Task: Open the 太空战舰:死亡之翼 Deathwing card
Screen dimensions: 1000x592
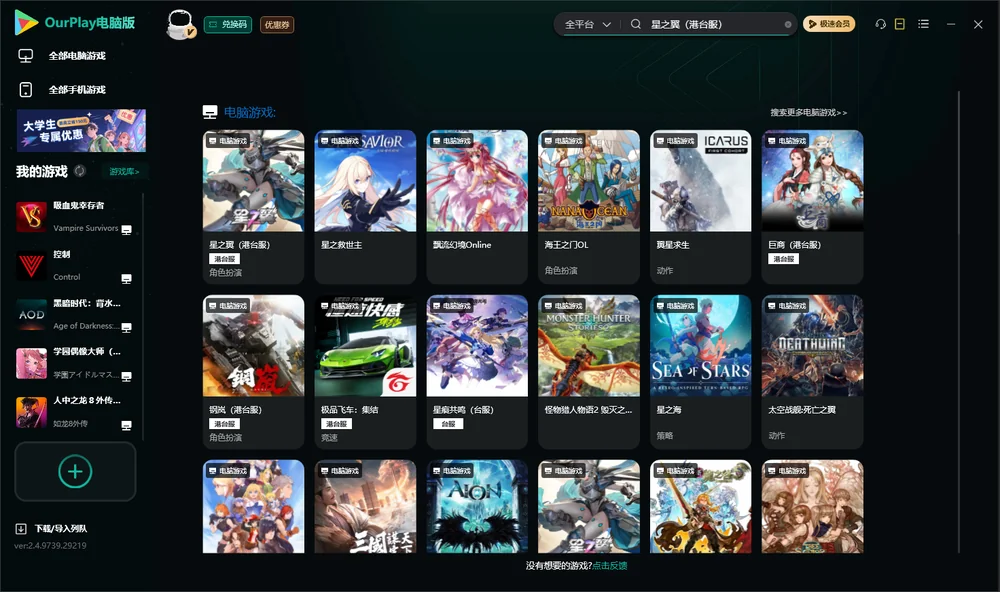Action: tap(812, 371)
